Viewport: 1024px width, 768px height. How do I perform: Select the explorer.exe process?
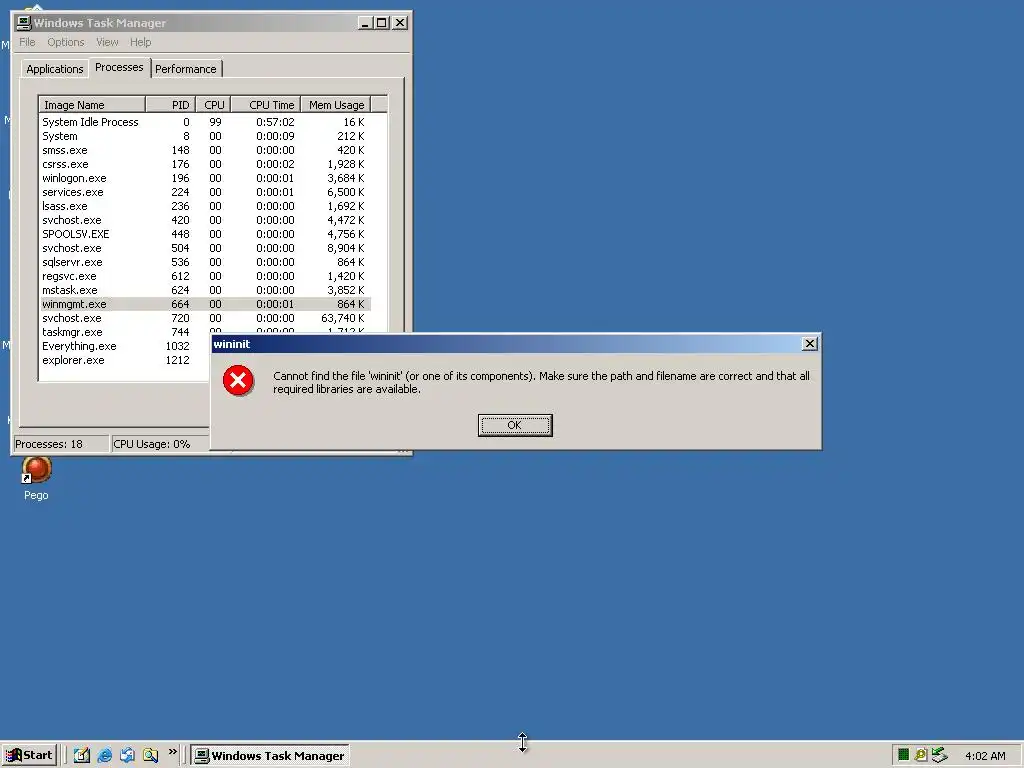pos(124,360)
